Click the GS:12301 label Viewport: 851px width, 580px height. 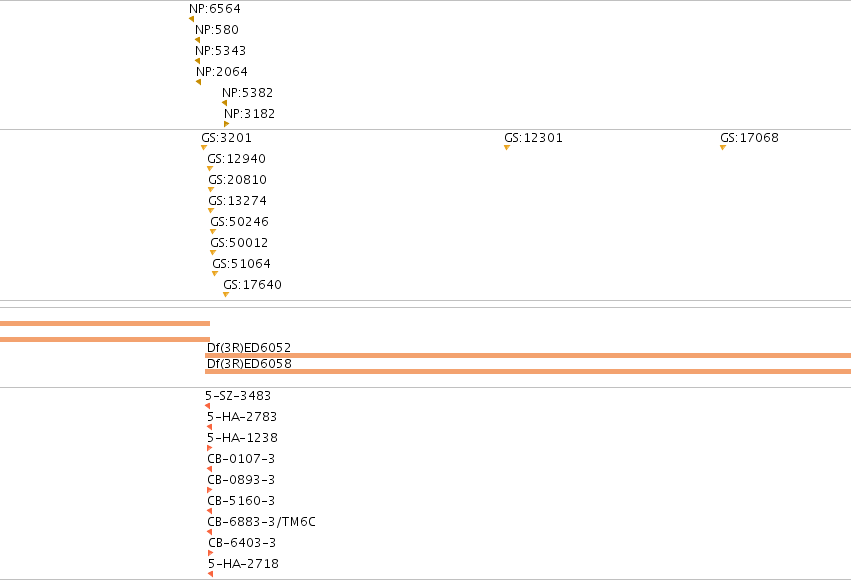(x=534, y=138)
